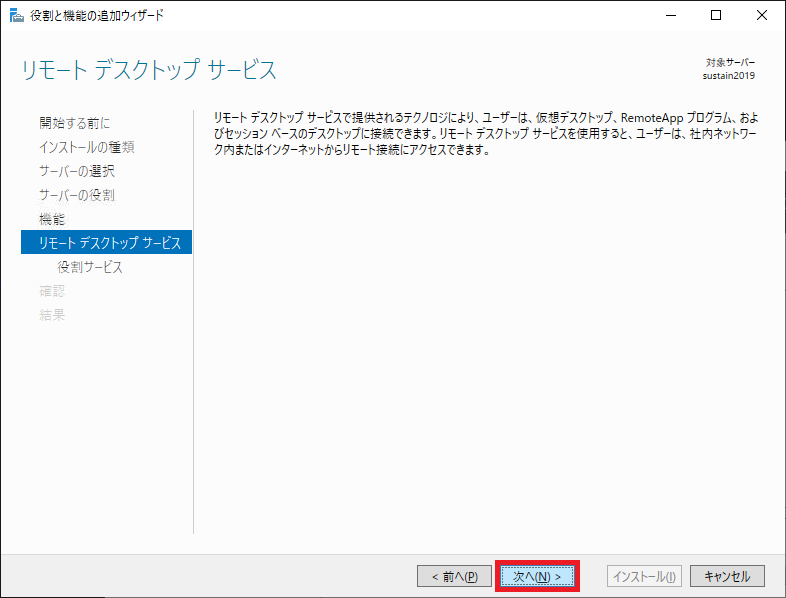The height and width of the screenshot is (598, 786).
Task: Close the wizard window
Action: (x=761, y=16)
